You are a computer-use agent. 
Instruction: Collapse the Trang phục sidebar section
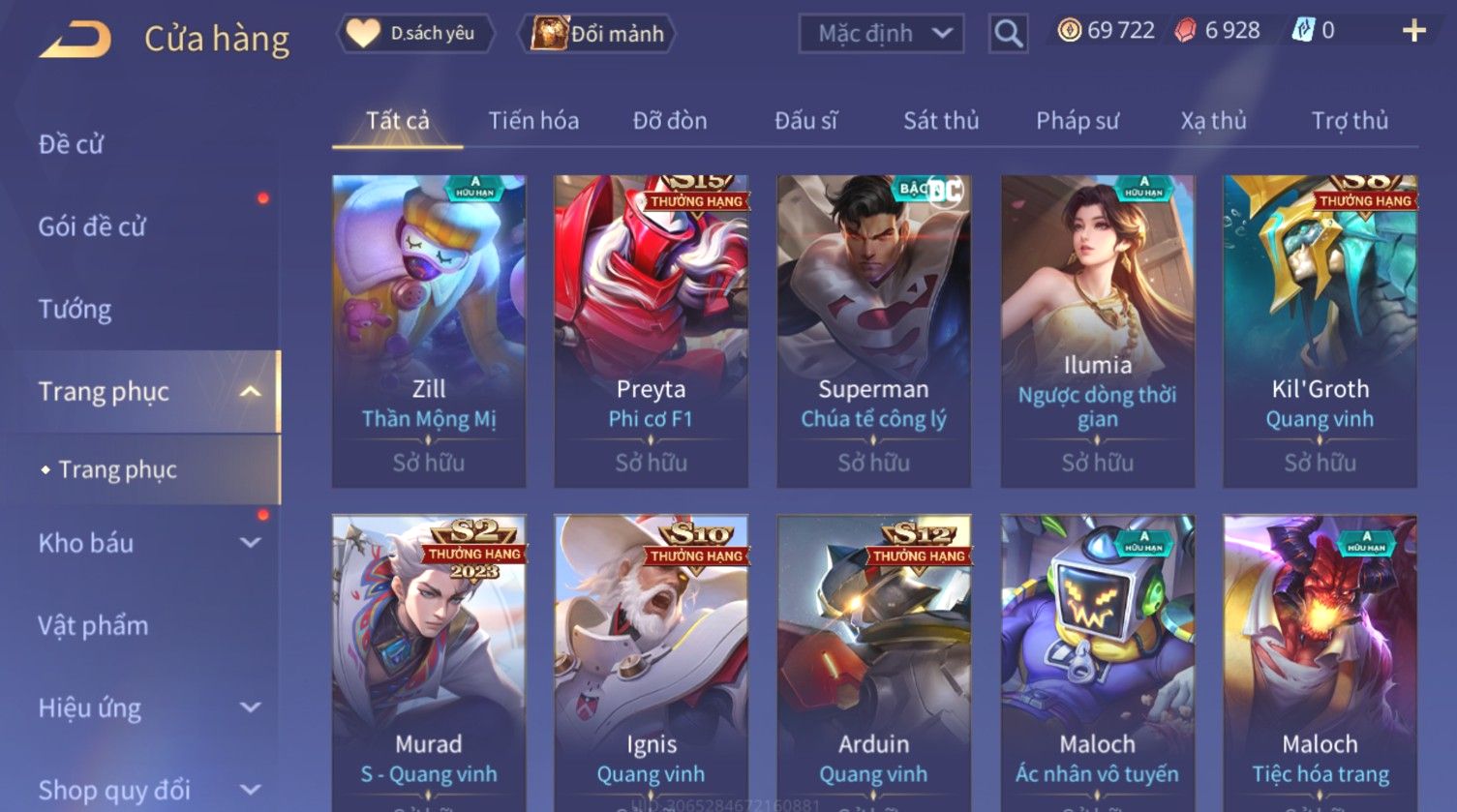250,392
